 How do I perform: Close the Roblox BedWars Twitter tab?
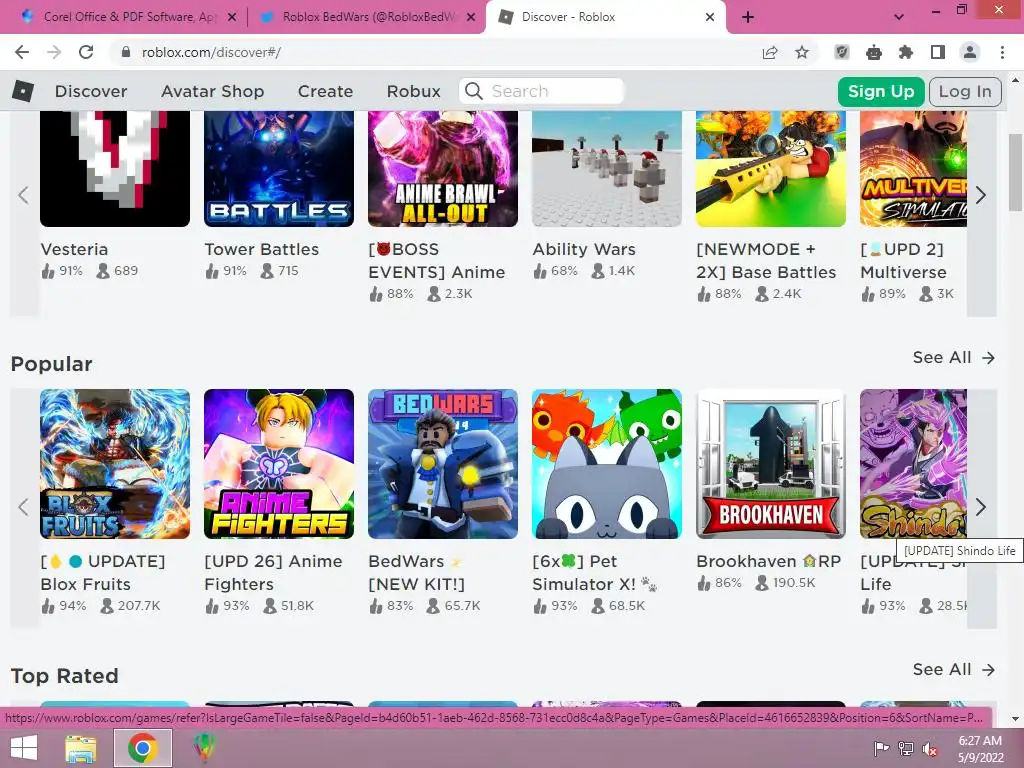coord(471,17)
